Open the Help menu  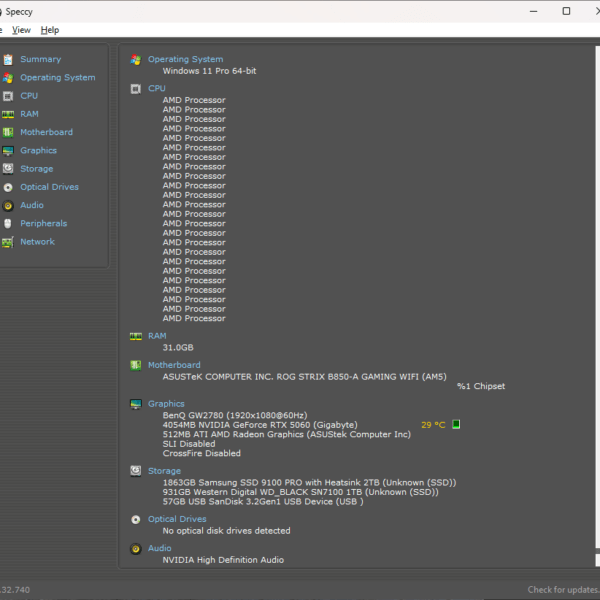50,30
